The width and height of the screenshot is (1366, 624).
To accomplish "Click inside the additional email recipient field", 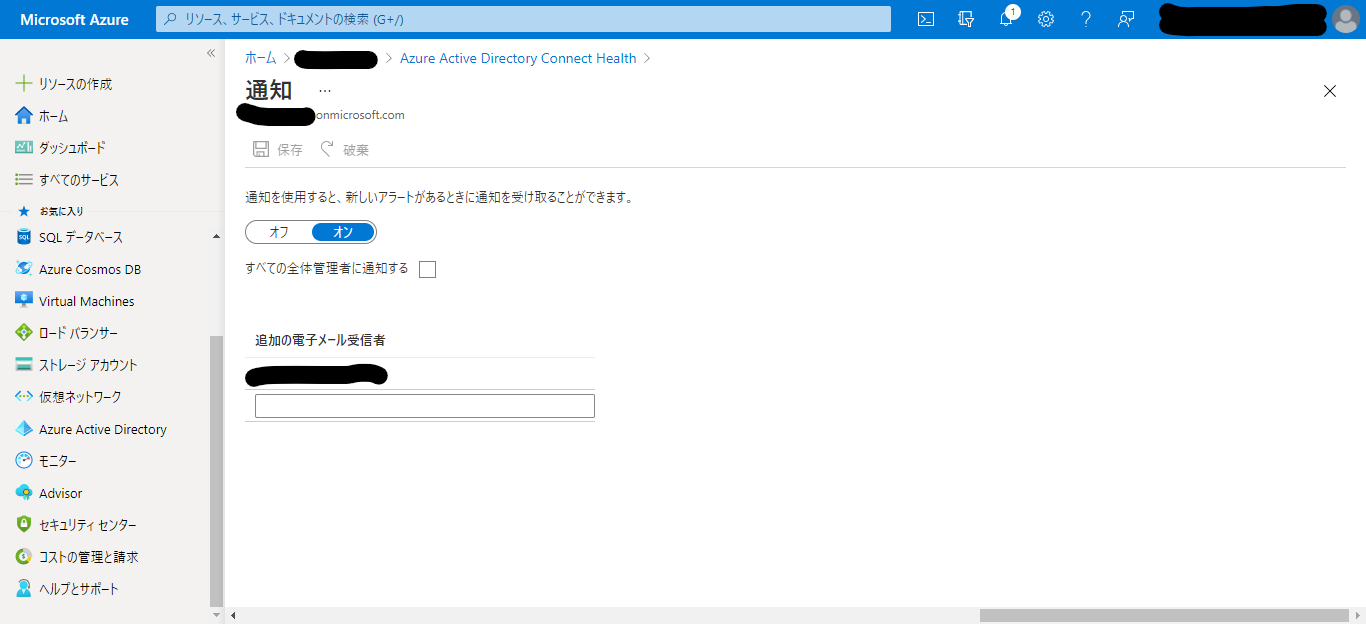I will pos(423,405).
